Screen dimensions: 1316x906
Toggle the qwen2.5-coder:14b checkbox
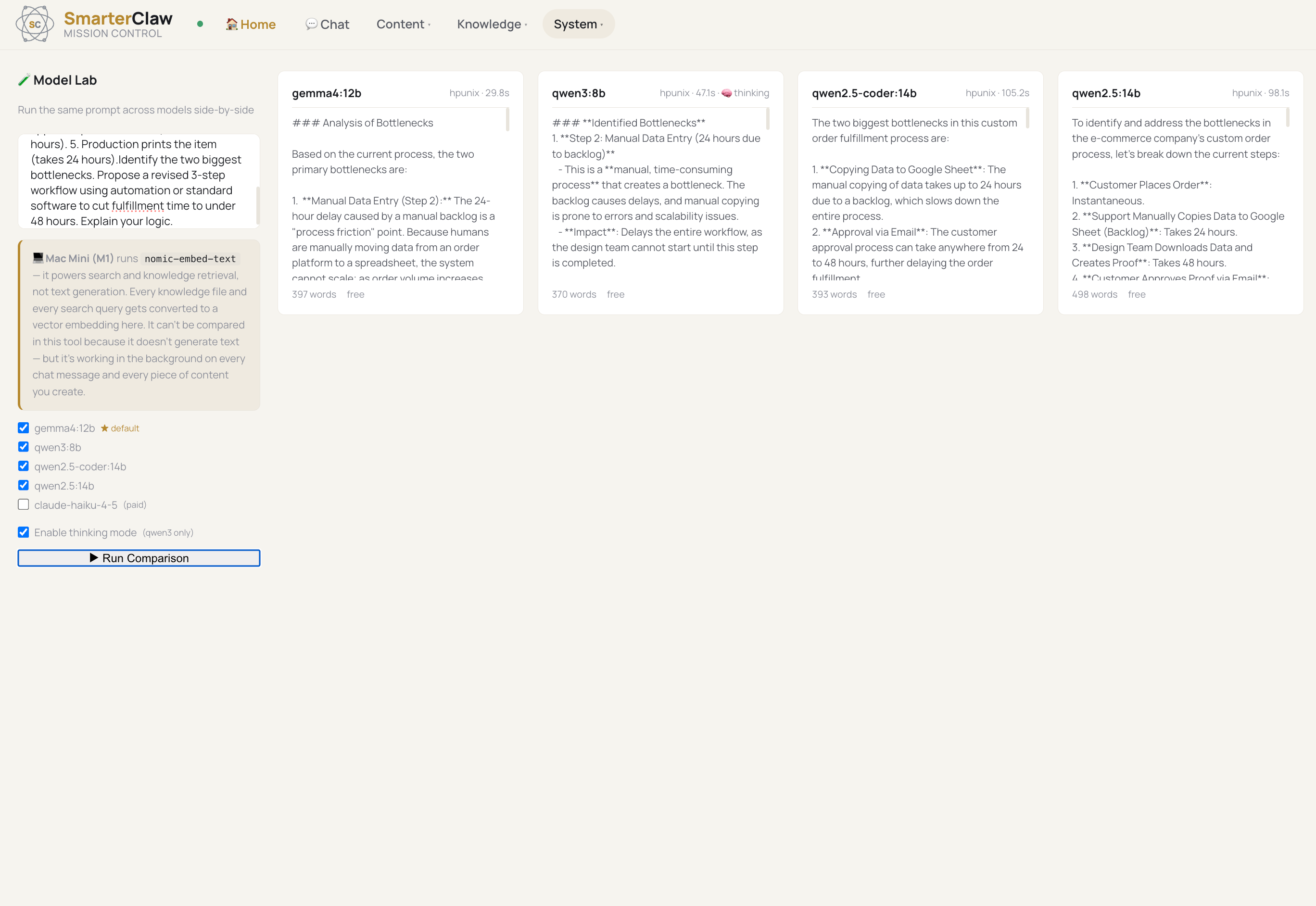coord(23,466)
